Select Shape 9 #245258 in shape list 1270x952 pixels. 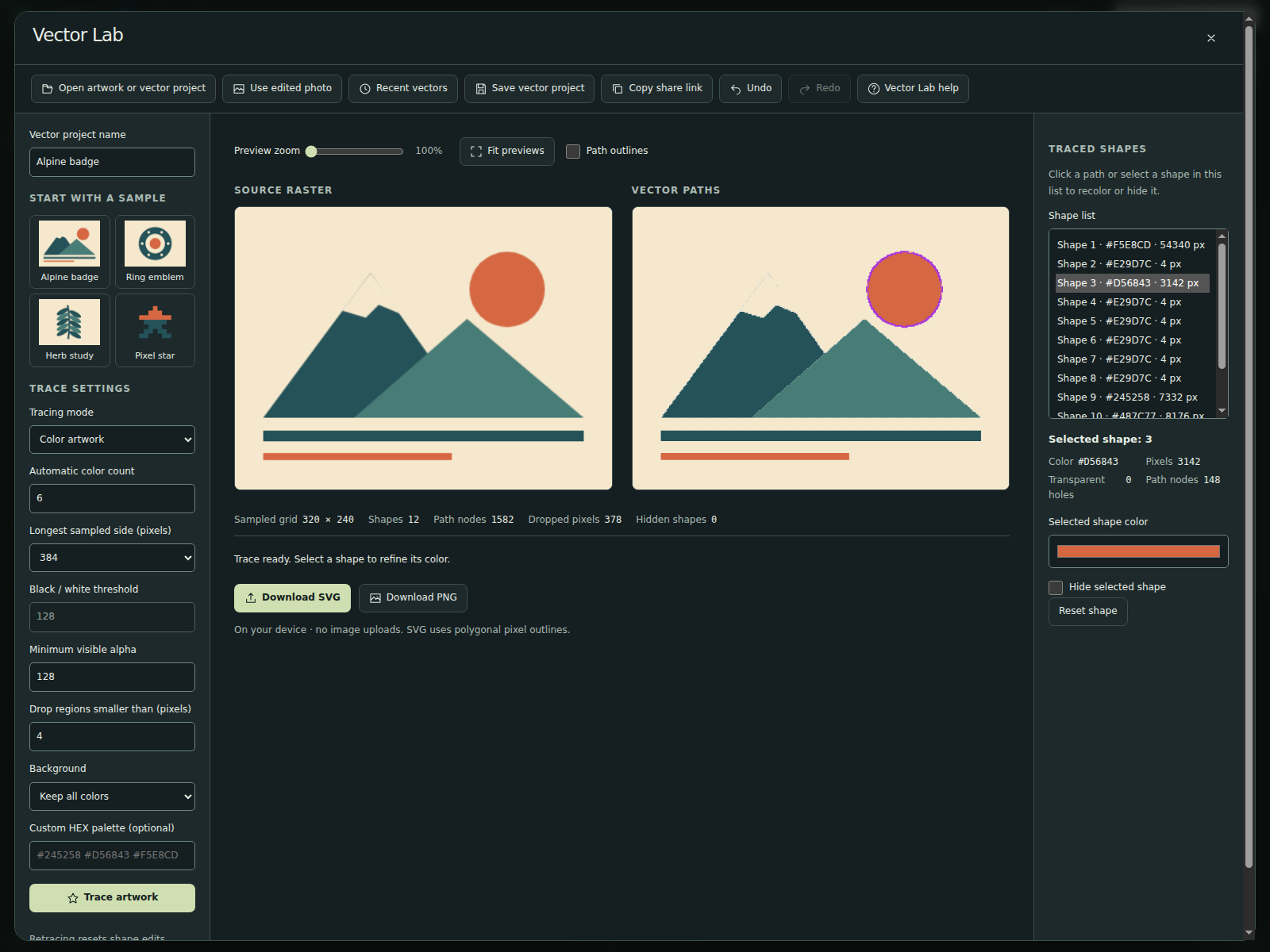coord(1132,397)
